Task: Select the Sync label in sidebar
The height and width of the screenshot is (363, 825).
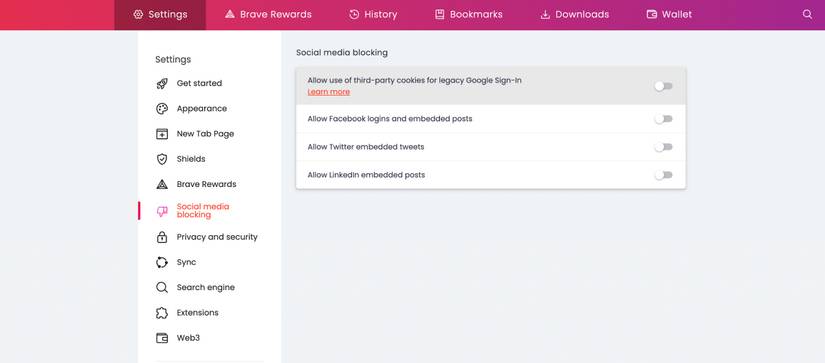Action: (x=186, y=263)
